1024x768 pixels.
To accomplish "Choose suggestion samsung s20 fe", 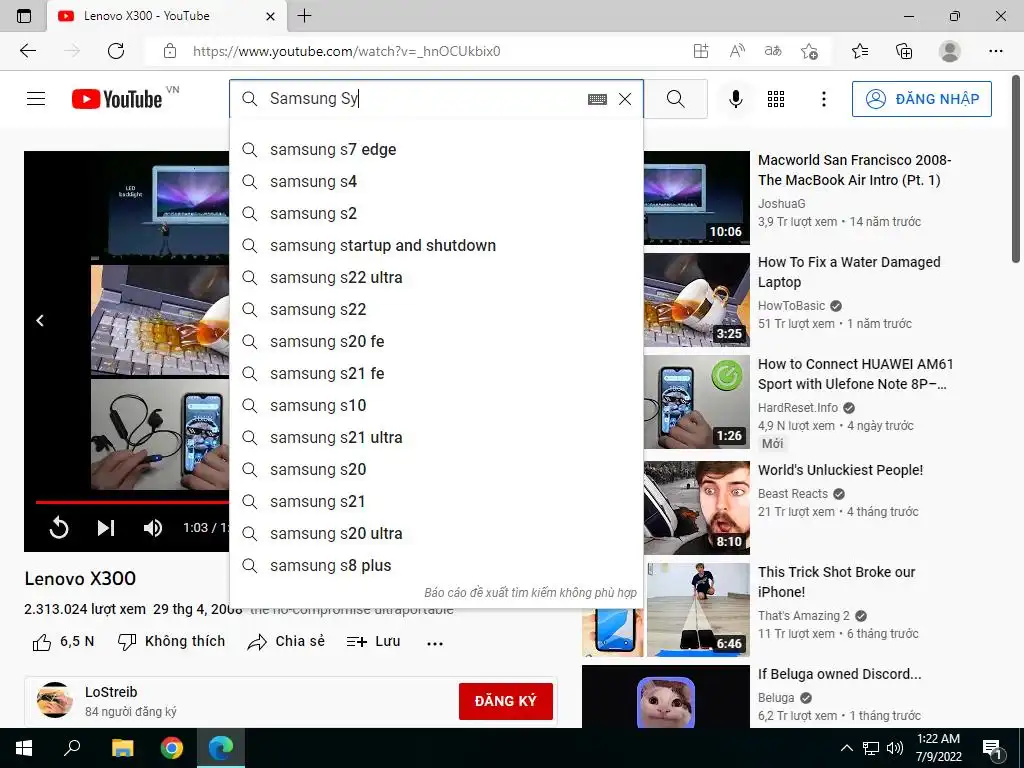I will (436, 342).
